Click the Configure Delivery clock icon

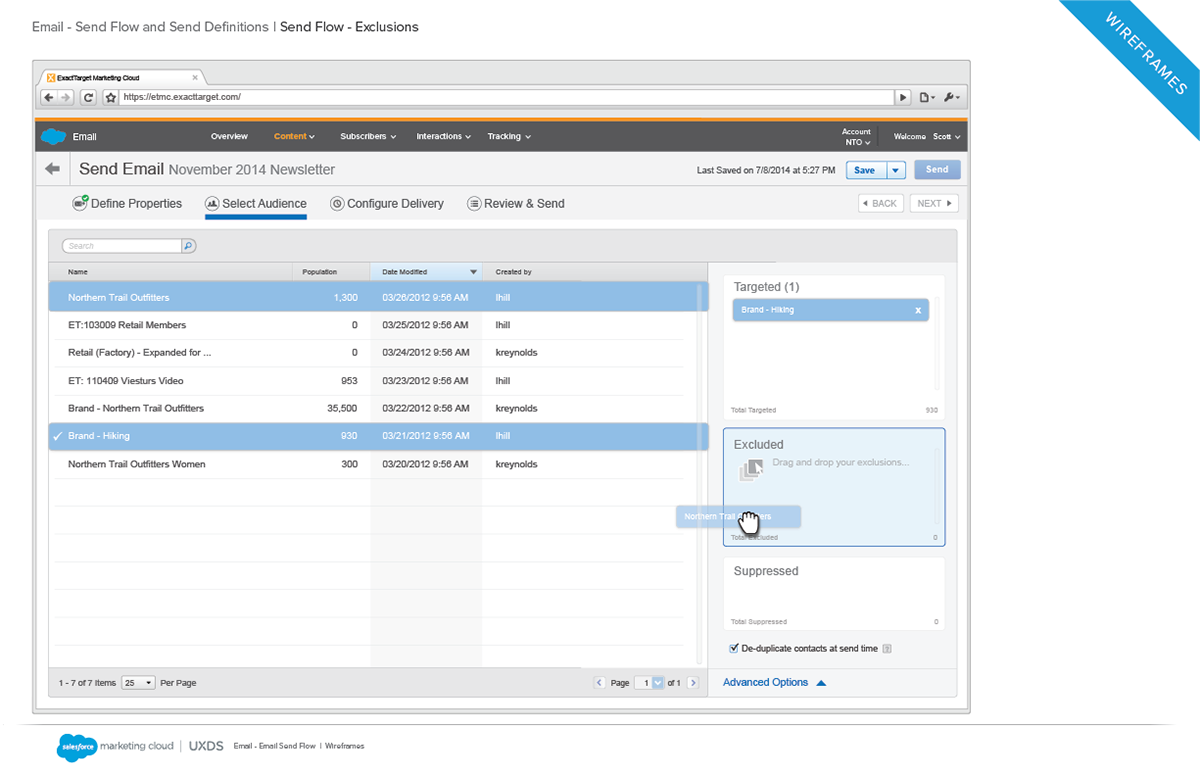337,204
